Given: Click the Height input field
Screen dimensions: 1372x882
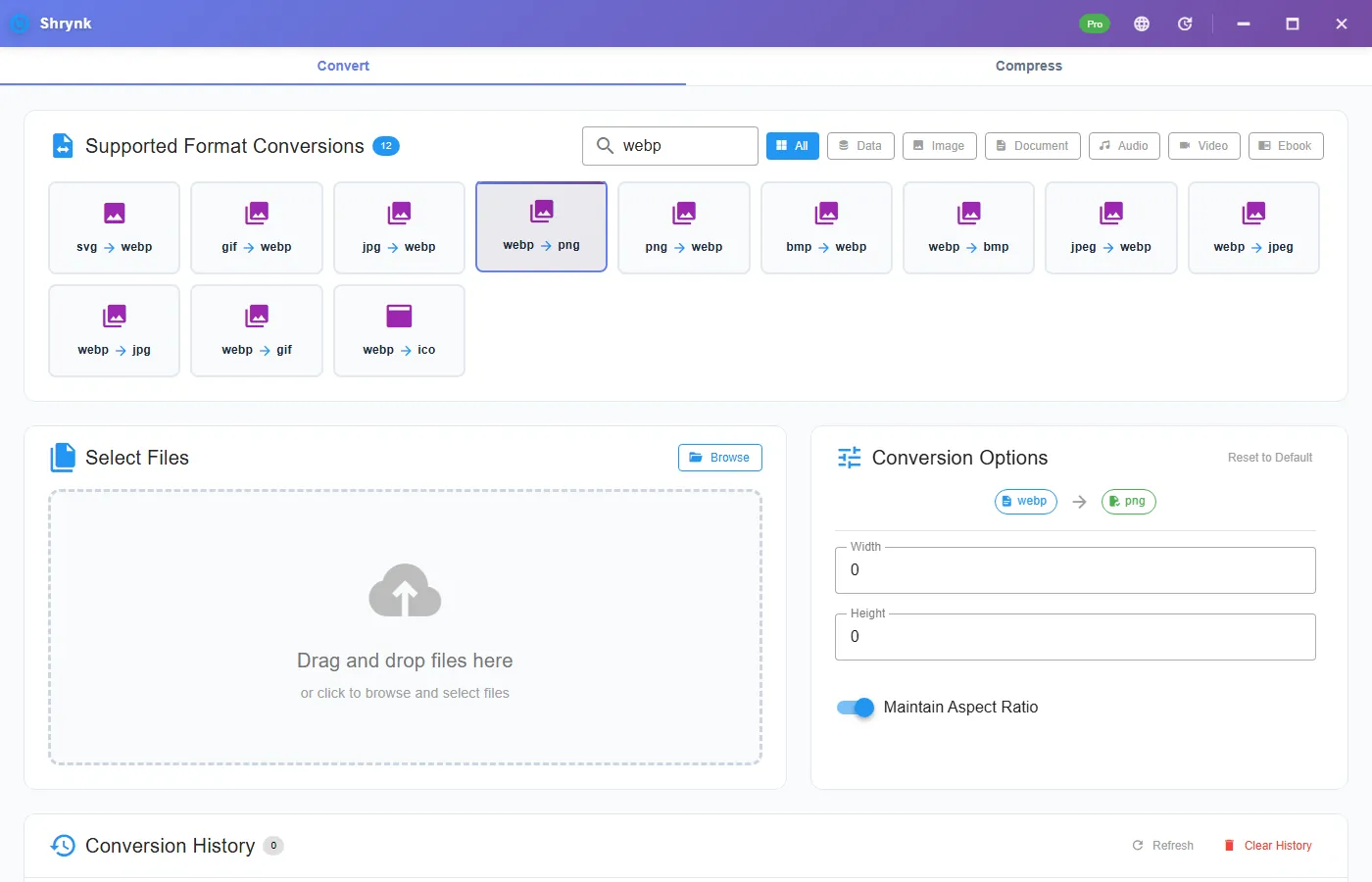Looking at the screenshot, I should tap(1075, 637).
